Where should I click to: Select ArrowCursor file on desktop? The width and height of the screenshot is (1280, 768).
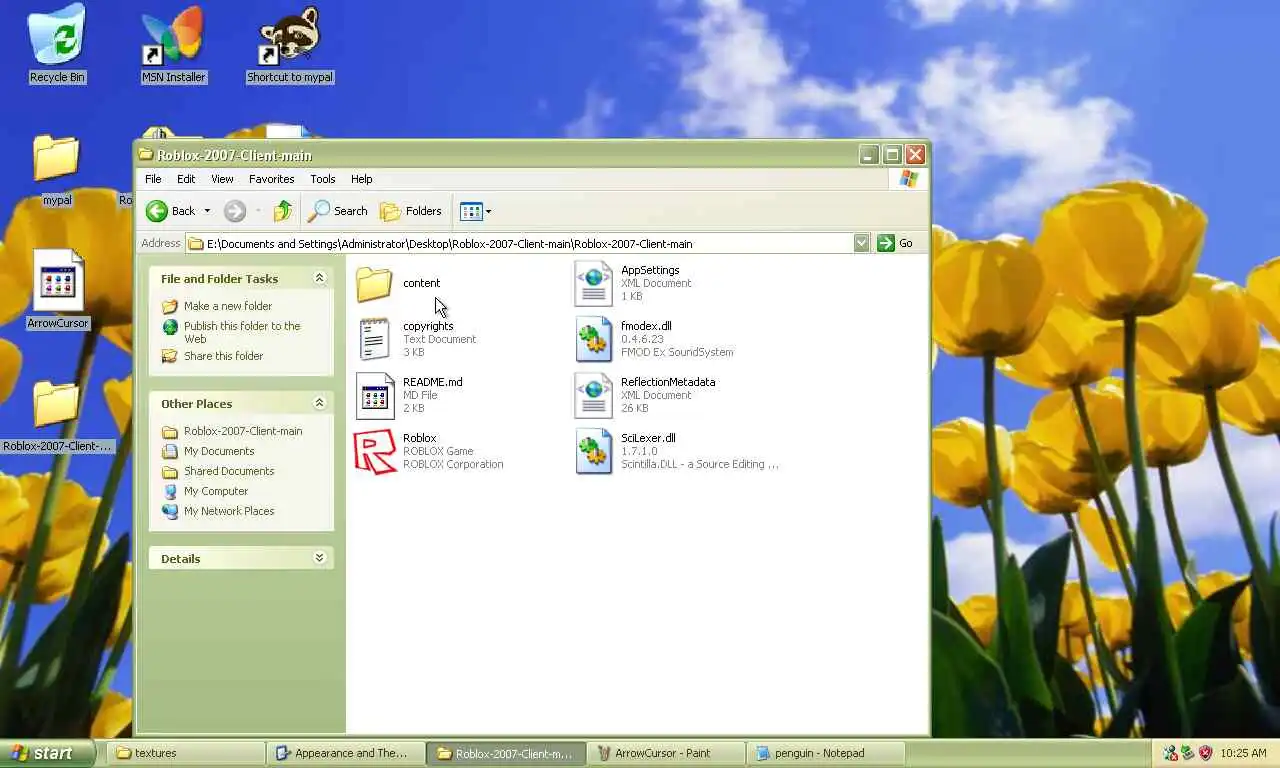point(57,288)
